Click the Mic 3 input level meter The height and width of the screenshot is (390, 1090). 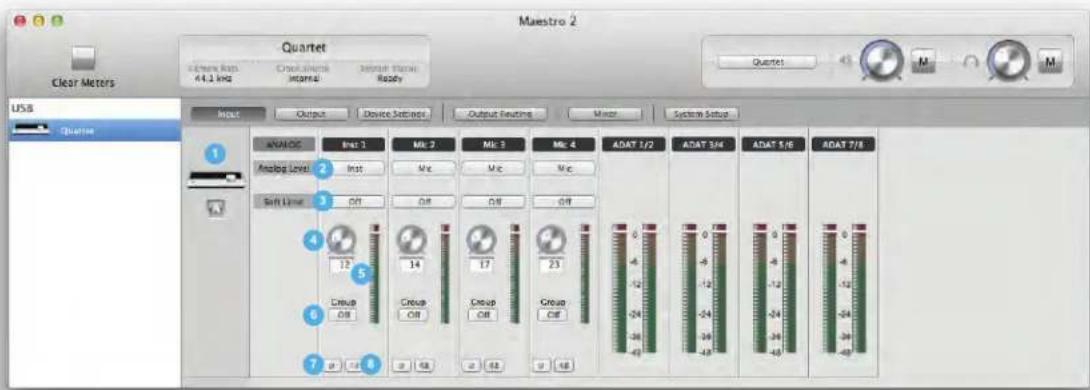coord(515,273)
